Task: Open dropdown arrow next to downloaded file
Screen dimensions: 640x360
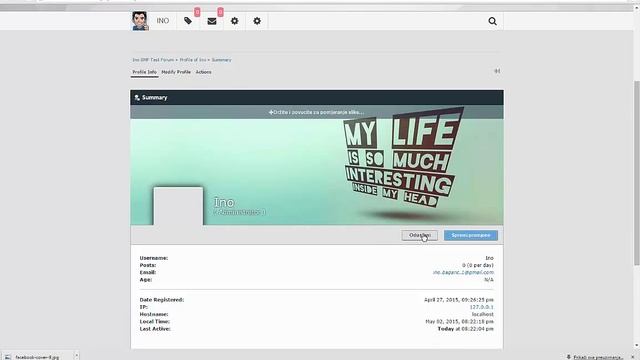Action: 76,356
